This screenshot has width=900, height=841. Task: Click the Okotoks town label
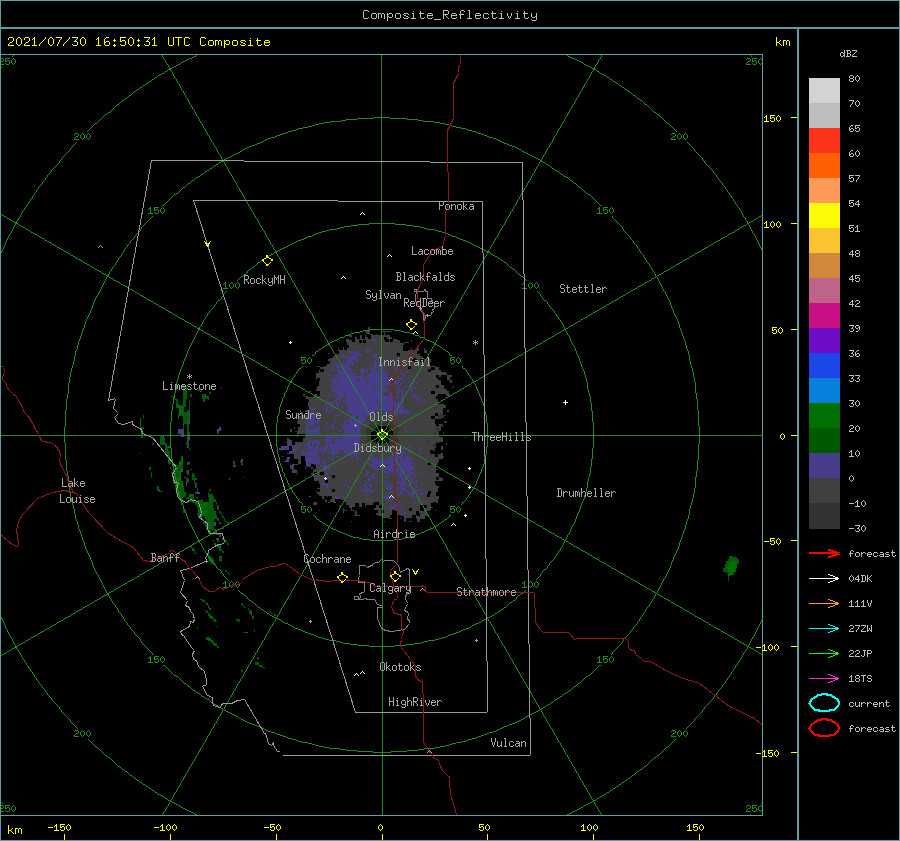(400, 667)
